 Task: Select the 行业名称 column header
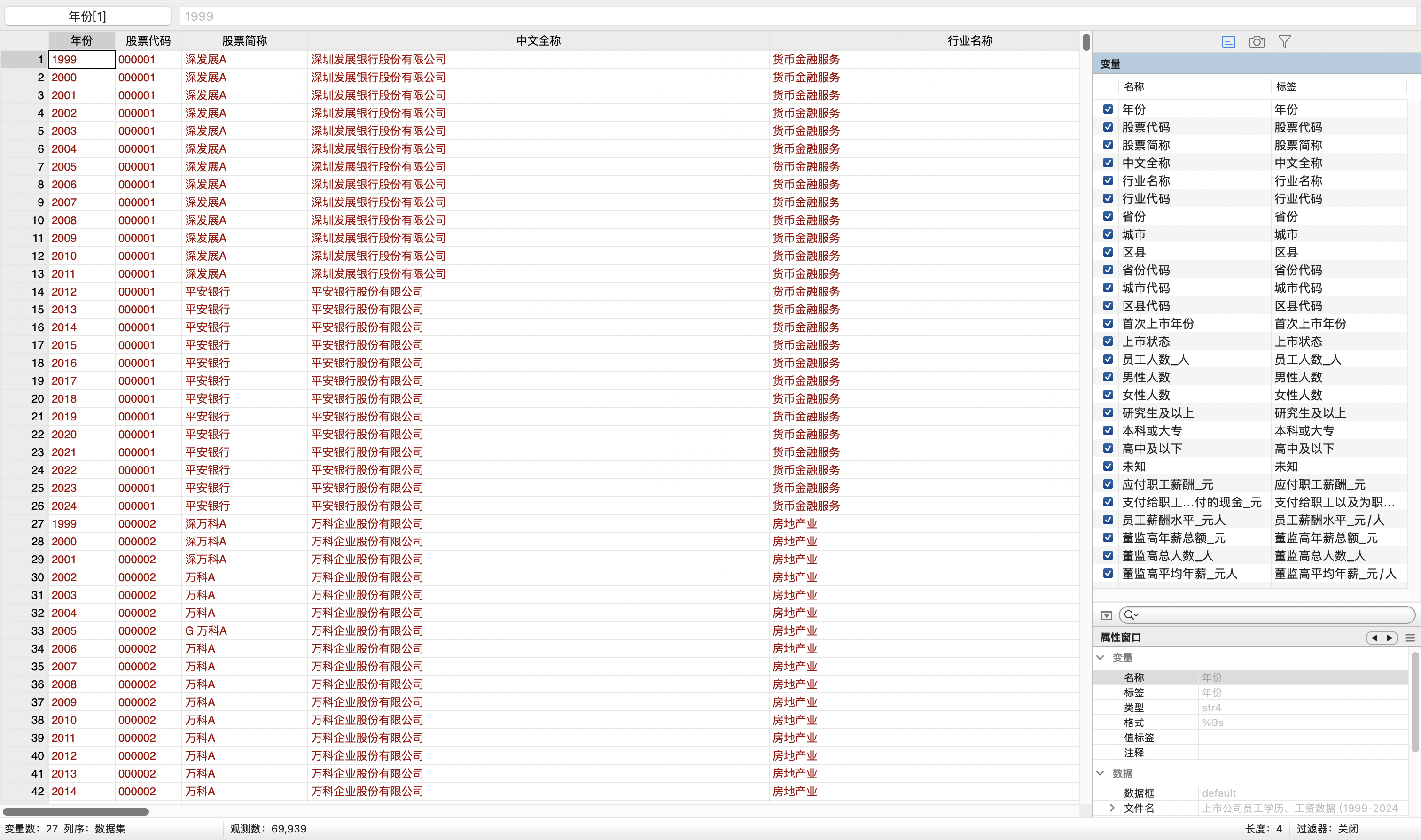[969, 41]
